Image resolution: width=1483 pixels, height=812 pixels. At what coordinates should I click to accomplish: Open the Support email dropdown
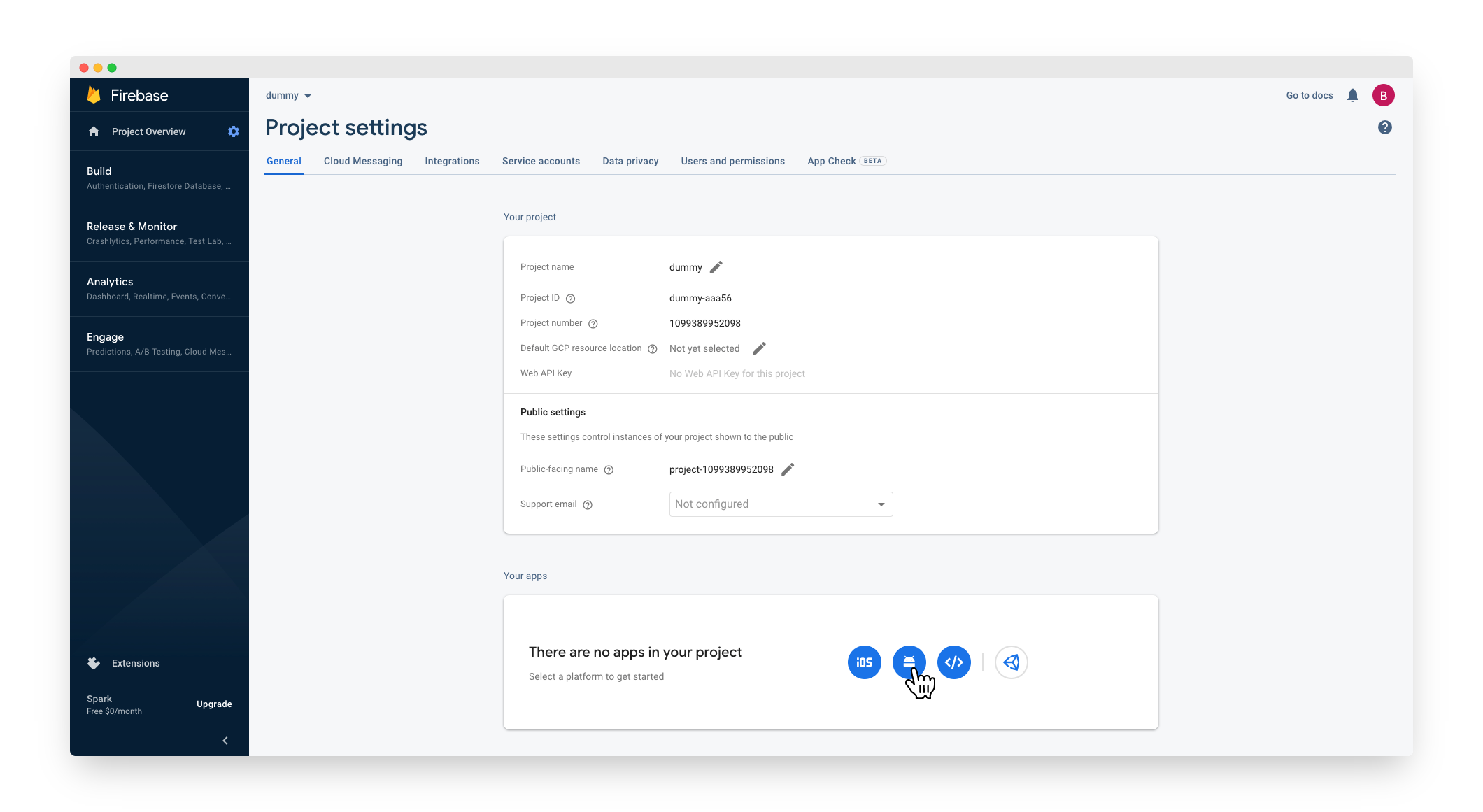780,504
